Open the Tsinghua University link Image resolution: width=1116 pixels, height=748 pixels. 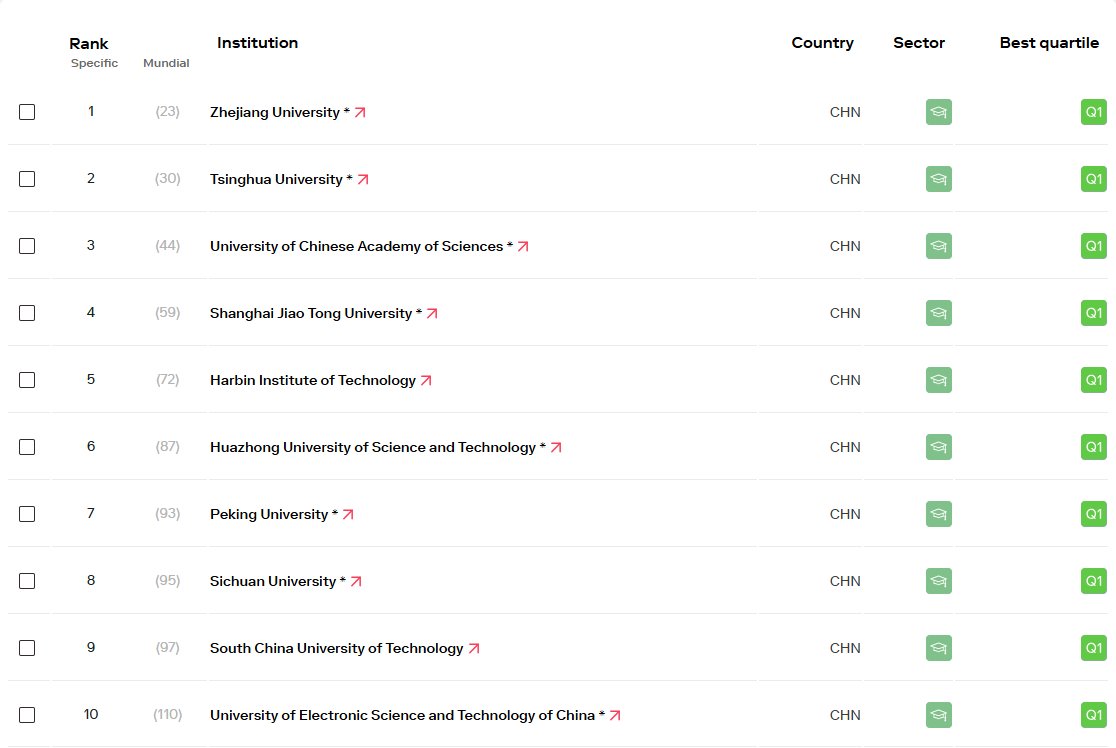pos(276,179)
